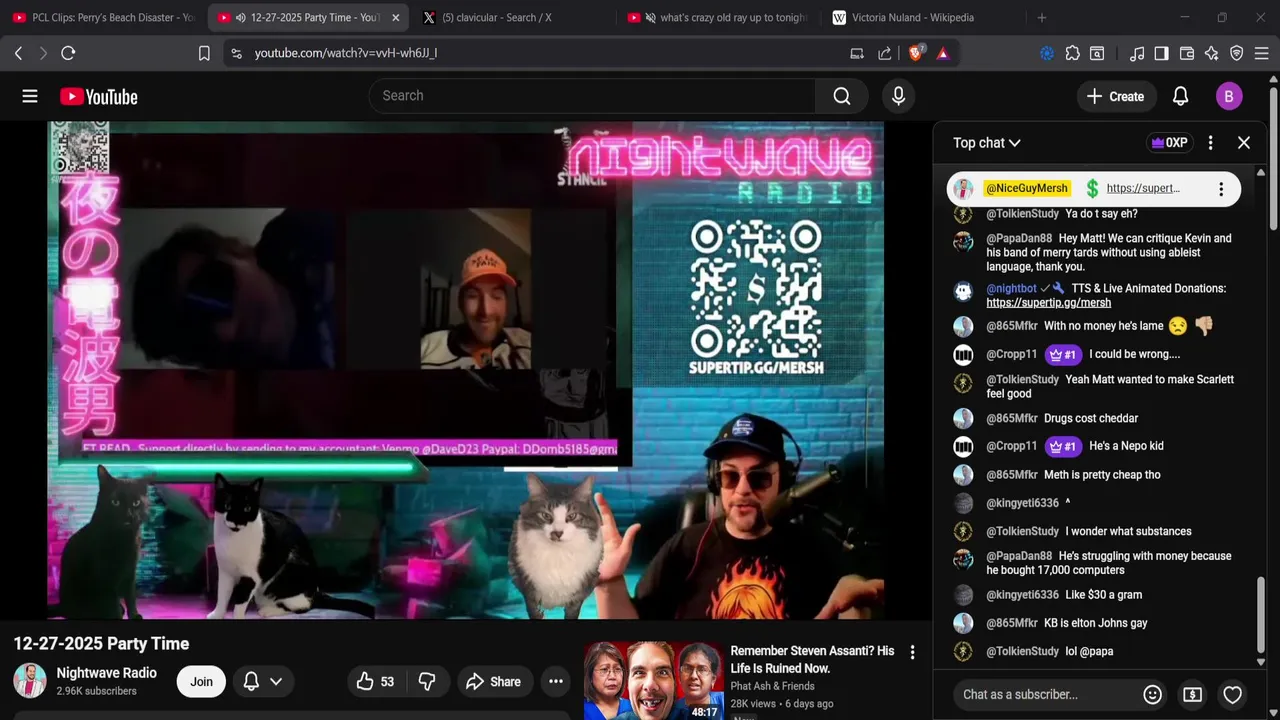Click the video player area
This screenshot has height=720, width=1280.
point(465,370)
